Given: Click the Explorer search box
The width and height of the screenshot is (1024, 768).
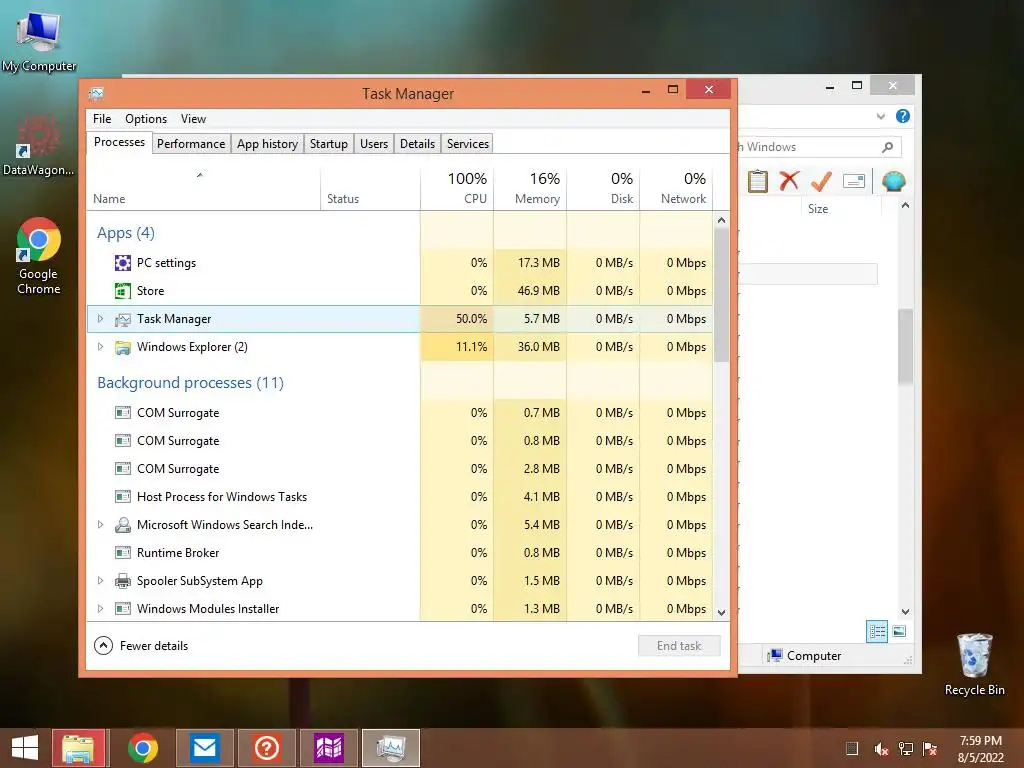Looking at the screenshot, I should (x=819, y=147).
